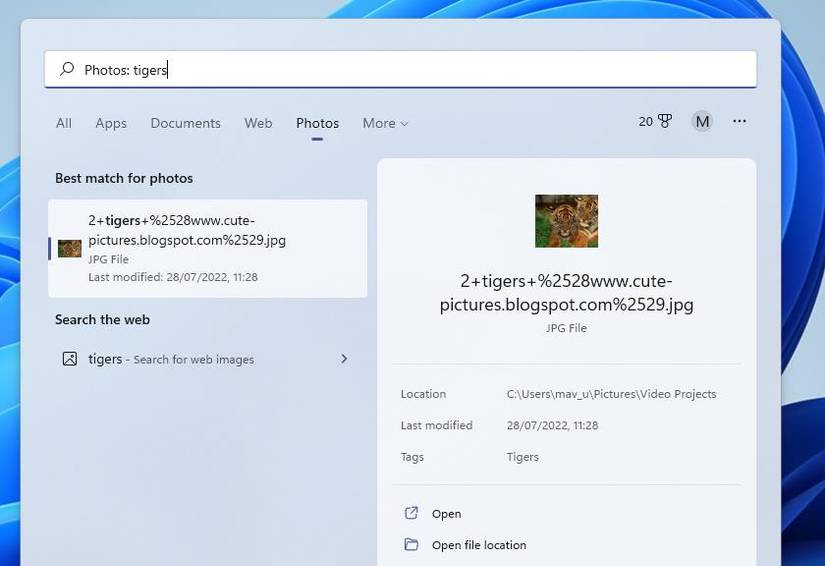
Task: Switch to the Documents tab
Action: pyautogui.click(x=185, y=123)
